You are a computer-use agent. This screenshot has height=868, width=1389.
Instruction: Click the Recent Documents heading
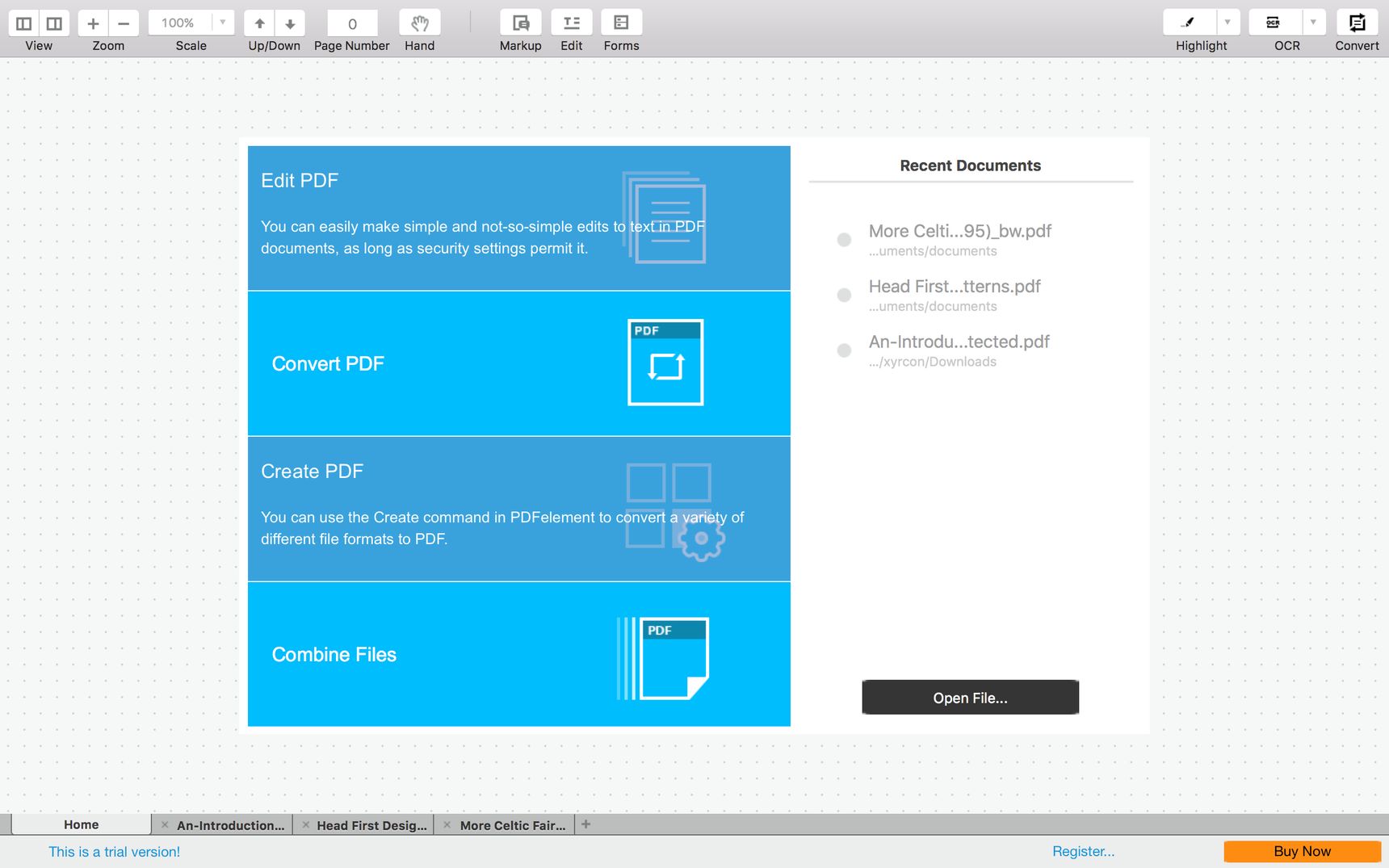coord(971,166)
